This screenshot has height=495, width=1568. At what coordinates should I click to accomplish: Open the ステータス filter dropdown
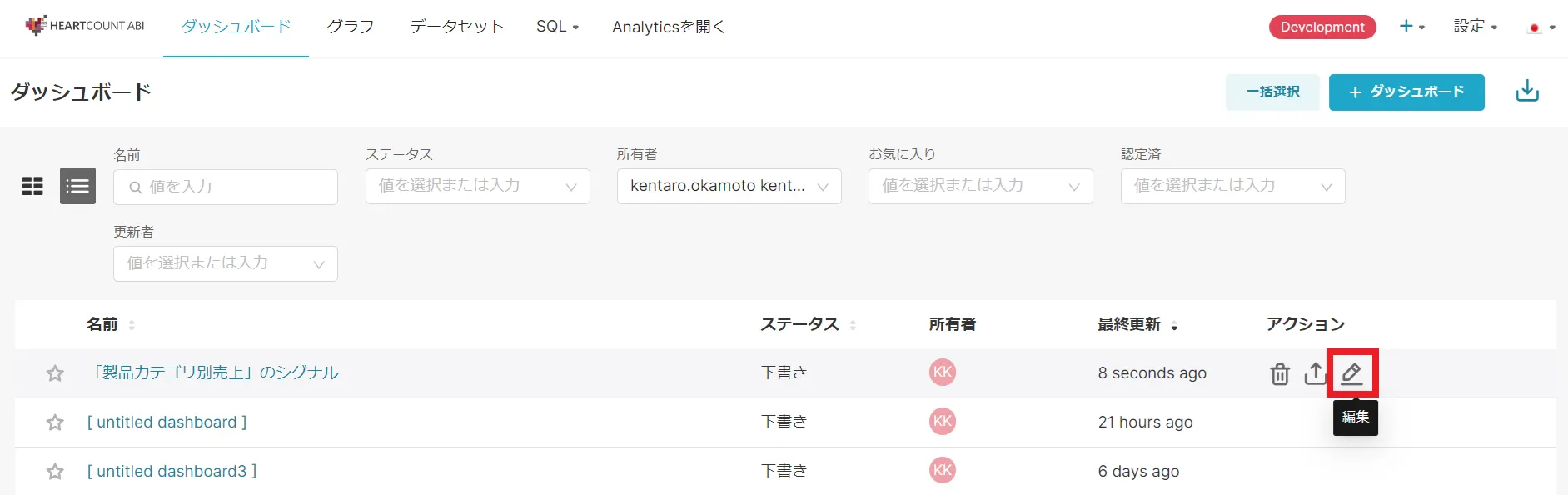coord(477,186)
